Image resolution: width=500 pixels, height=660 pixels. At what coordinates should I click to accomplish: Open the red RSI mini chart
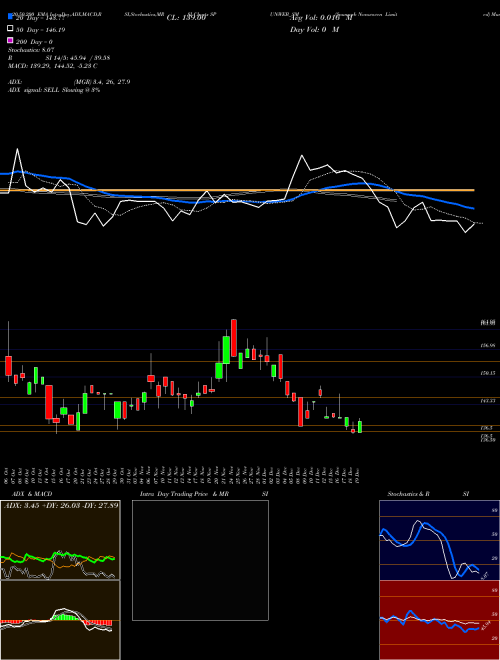(x=439, y=620)
